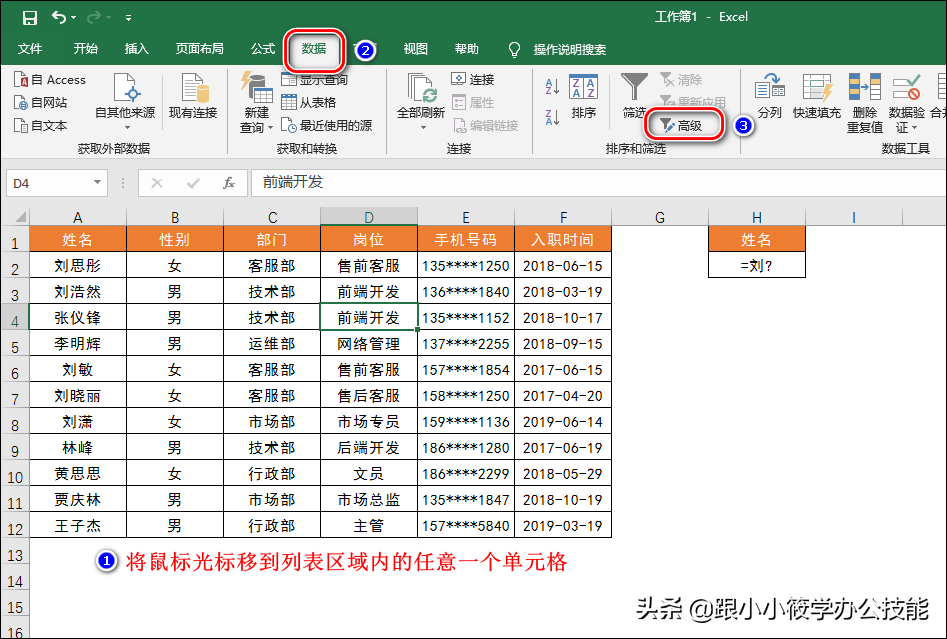The height and width of the screenshot is (639, 947).
Task: Switch to the 开始 ribbon tab
Action: pos(85,49)
